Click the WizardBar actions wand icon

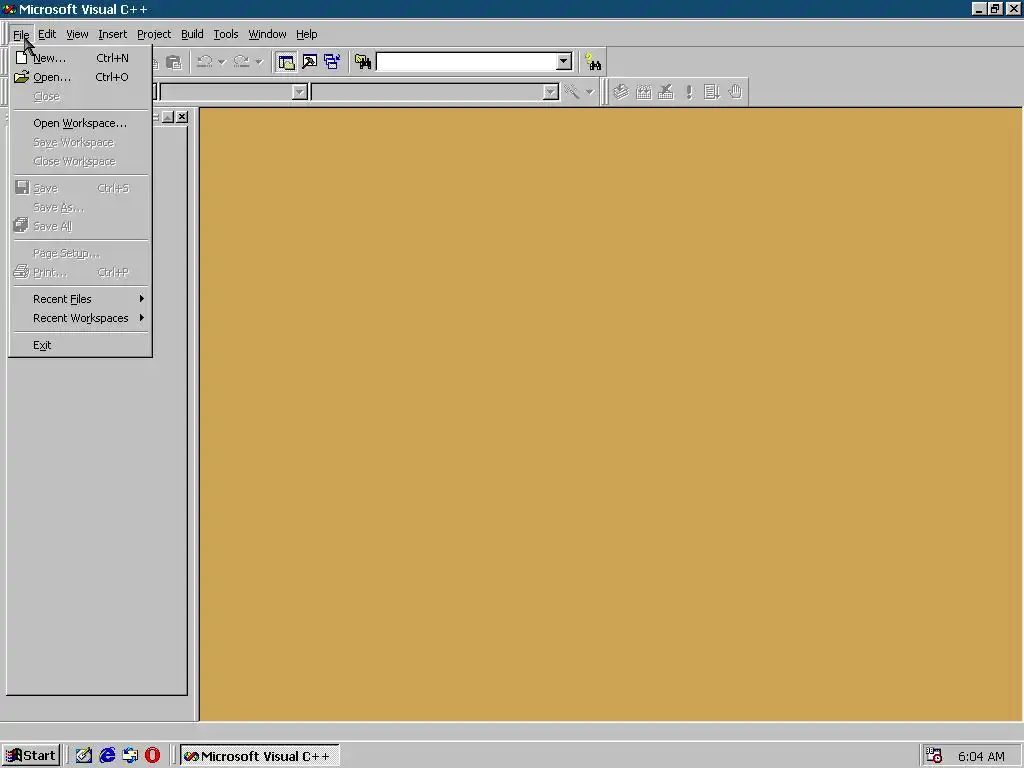[x=572, y=92]
